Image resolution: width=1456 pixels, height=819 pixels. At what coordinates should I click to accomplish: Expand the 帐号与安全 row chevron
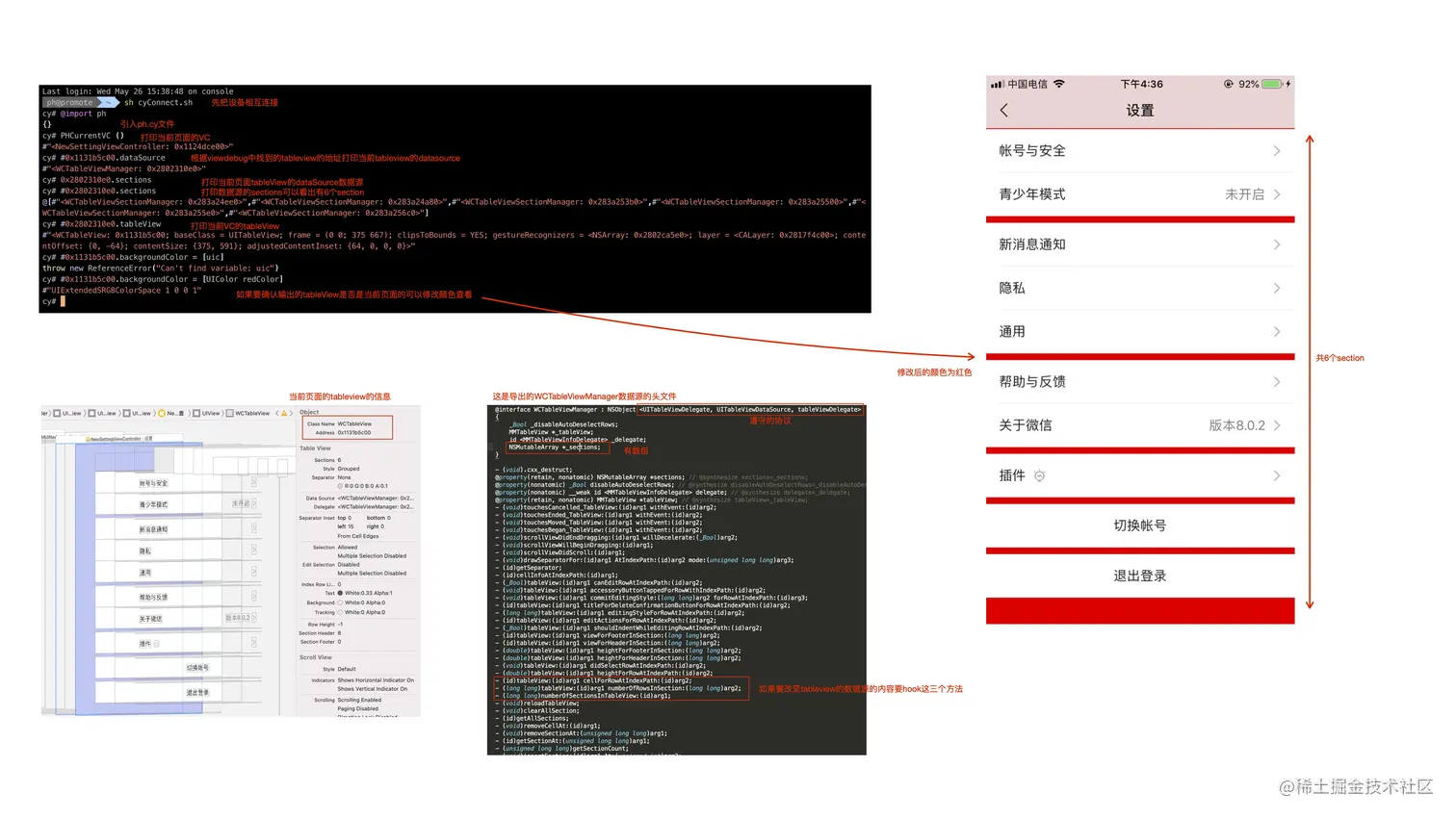click(x=1277, y=150)
